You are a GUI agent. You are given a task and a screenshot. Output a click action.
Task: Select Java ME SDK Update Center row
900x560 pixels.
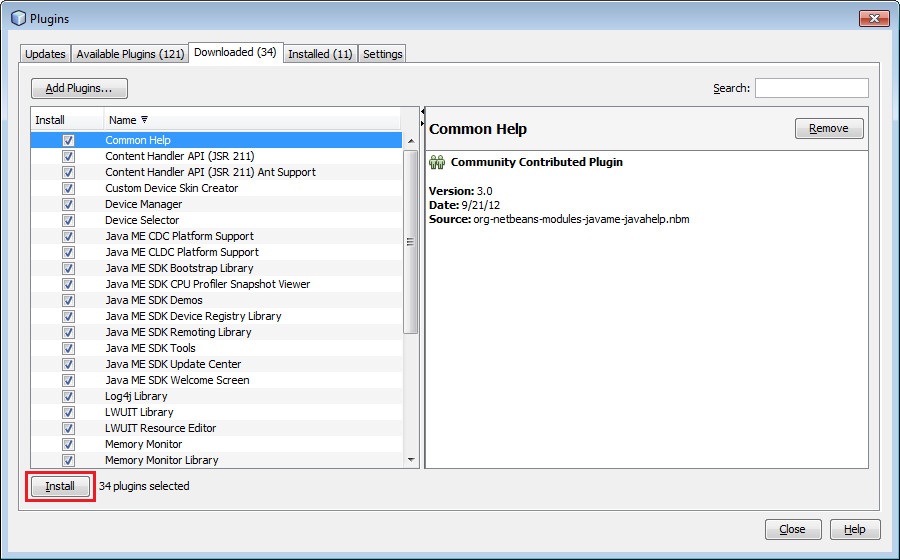216,364
